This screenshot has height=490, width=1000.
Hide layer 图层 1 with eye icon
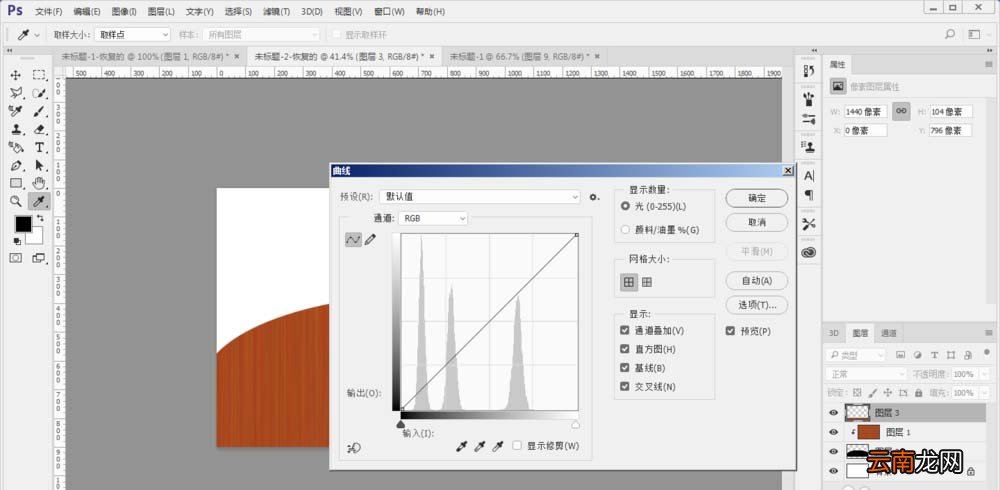point(833,432)
